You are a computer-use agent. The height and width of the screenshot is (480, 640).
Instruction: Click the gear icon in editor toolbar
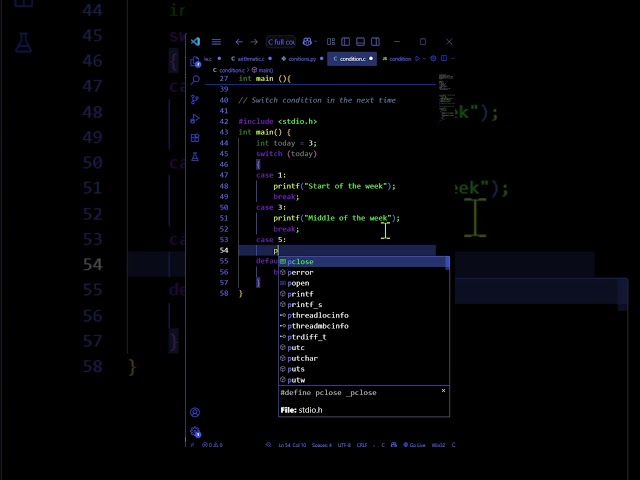click(x=433, y=58)
